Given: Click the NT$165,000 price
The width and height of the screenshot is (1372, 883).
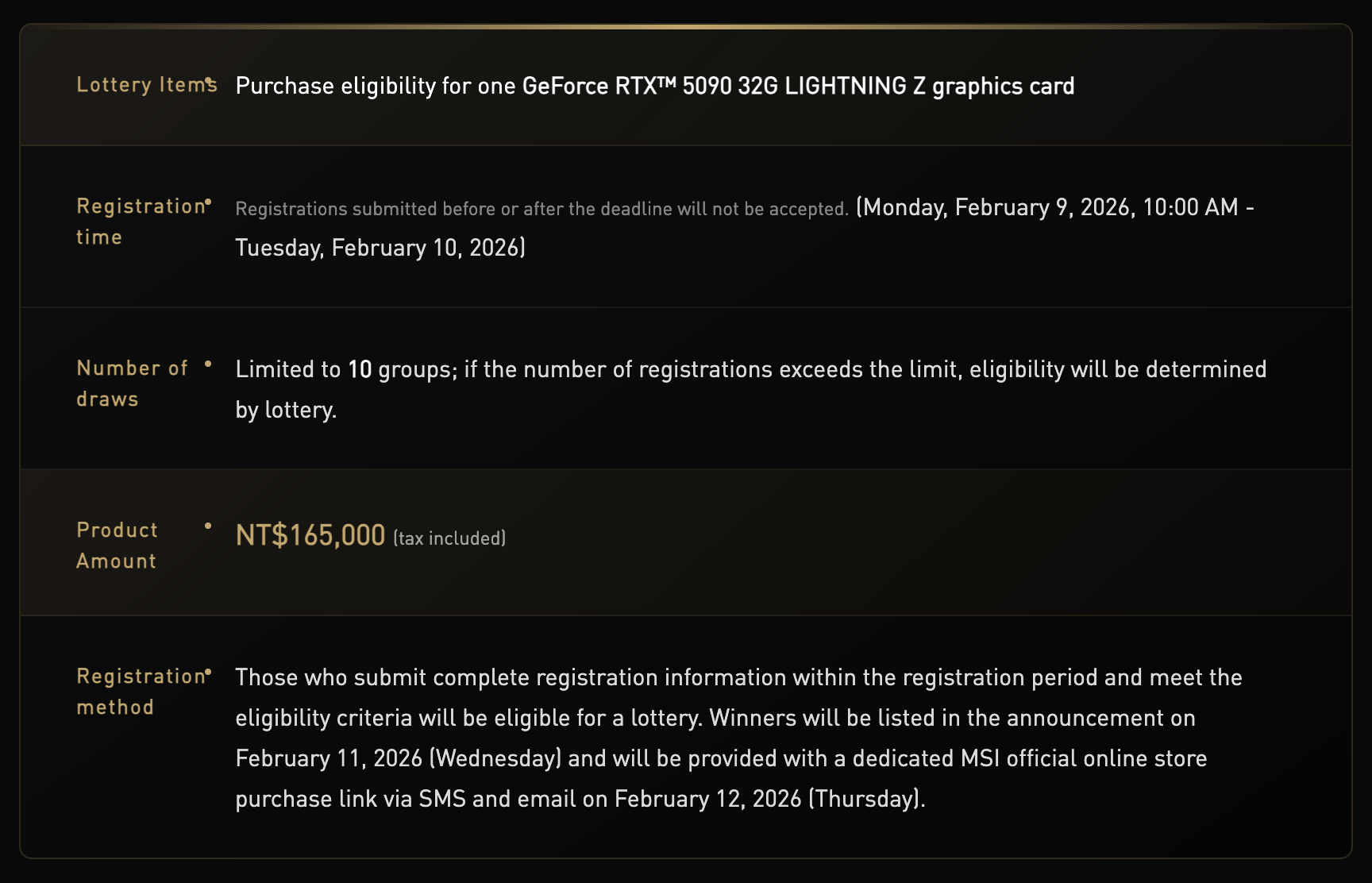Looking at the screenshot, I should pos(310,535).
